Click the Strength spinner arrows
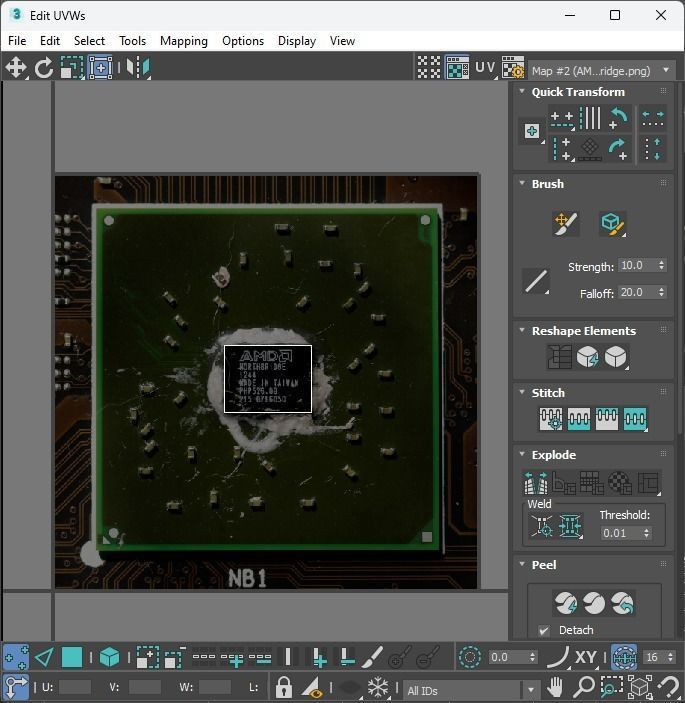Image resolution: width=685 pixels, height=703 pixels. pos(661,265)
